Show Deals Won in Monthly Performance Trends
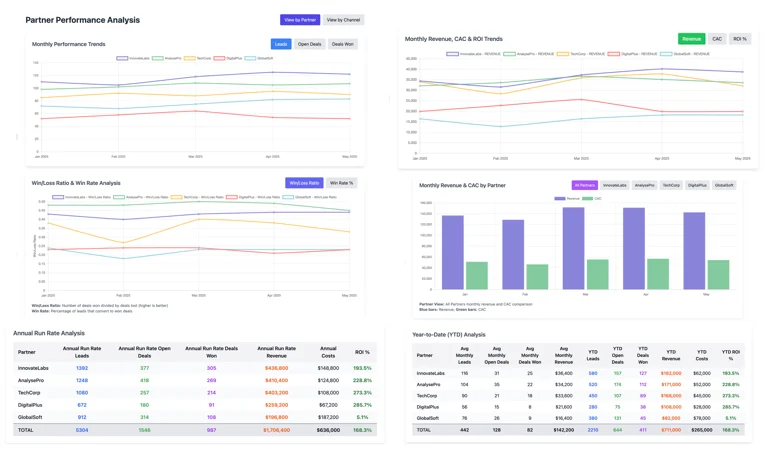 (x=342, y=44)
